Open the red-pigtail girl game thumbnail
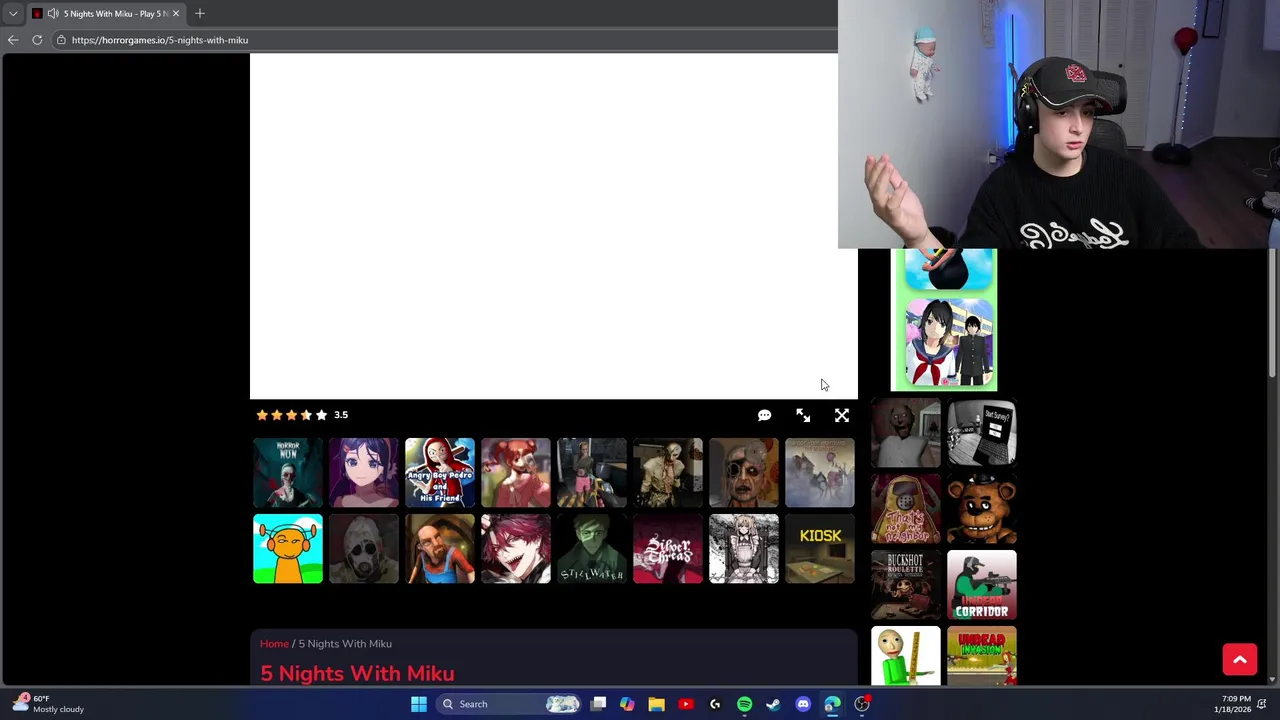The image size is (1280, 720). point(516,473)
